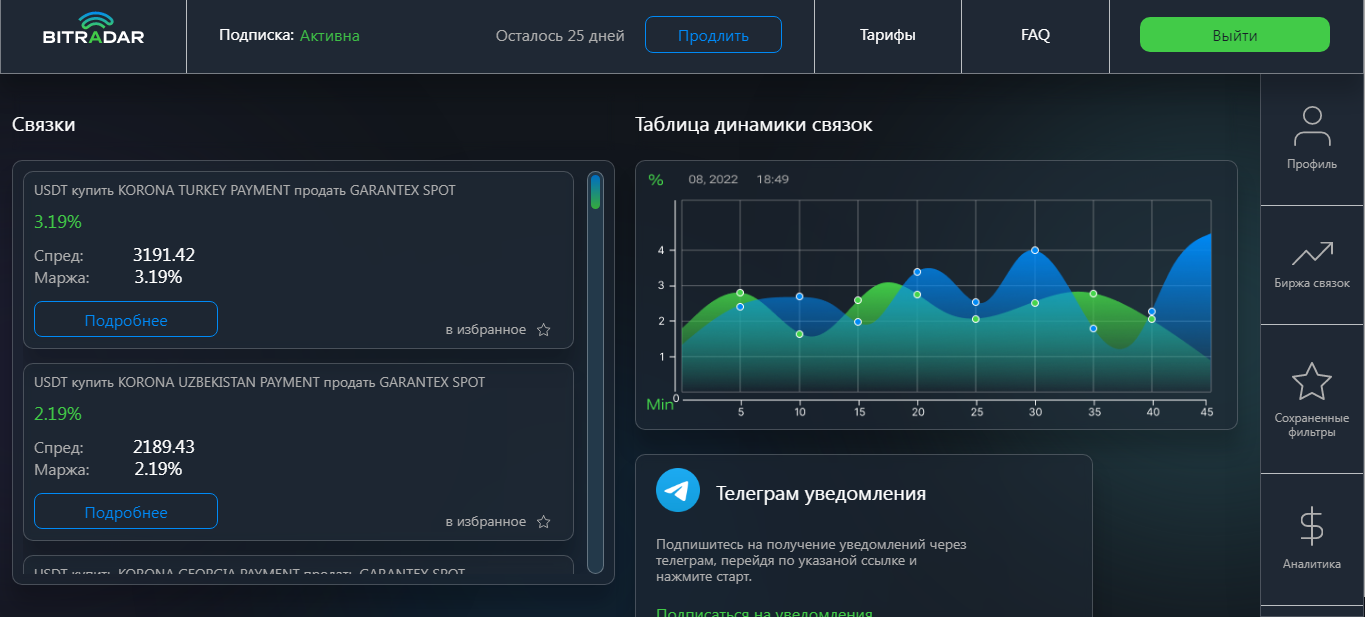Click the spread value 2189.43
This screenshot has height=617, width=1365.
coord(164,447)
